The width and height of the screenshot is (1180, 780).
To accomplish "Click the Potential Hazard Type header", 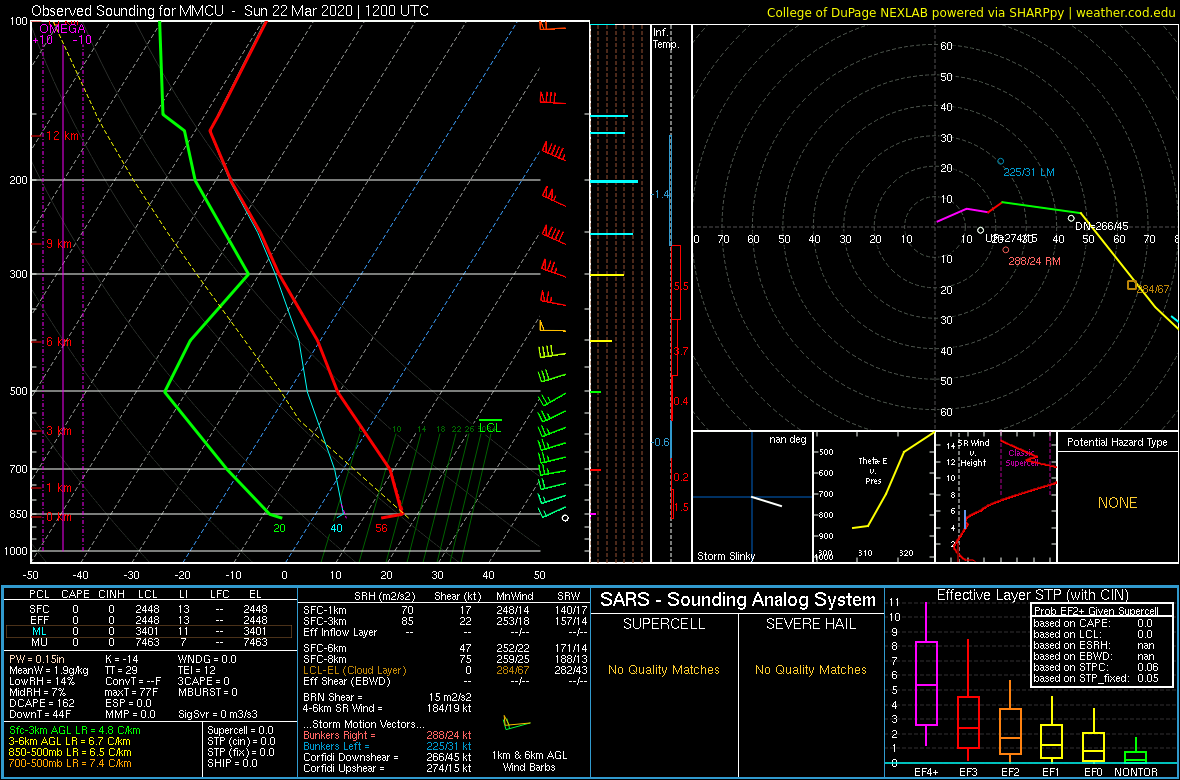I will point(1118,442).
